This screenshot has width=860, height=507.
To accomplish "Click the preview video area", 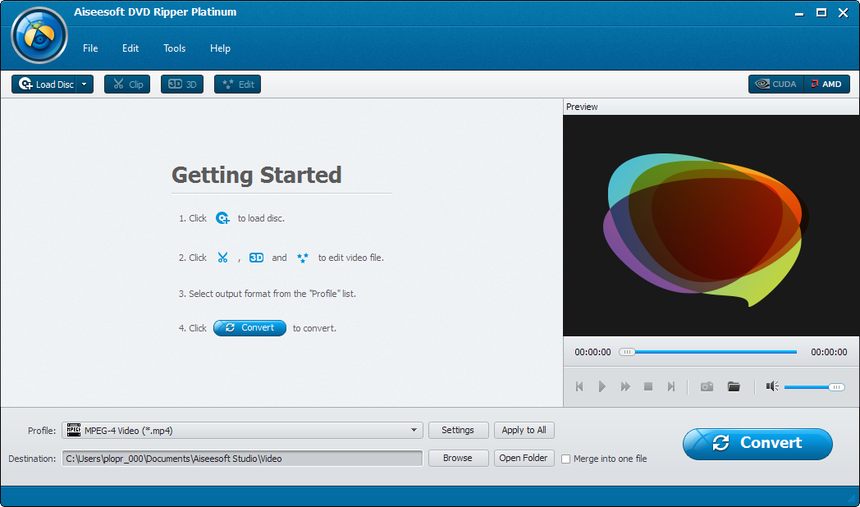I will (x=711, y=226).
